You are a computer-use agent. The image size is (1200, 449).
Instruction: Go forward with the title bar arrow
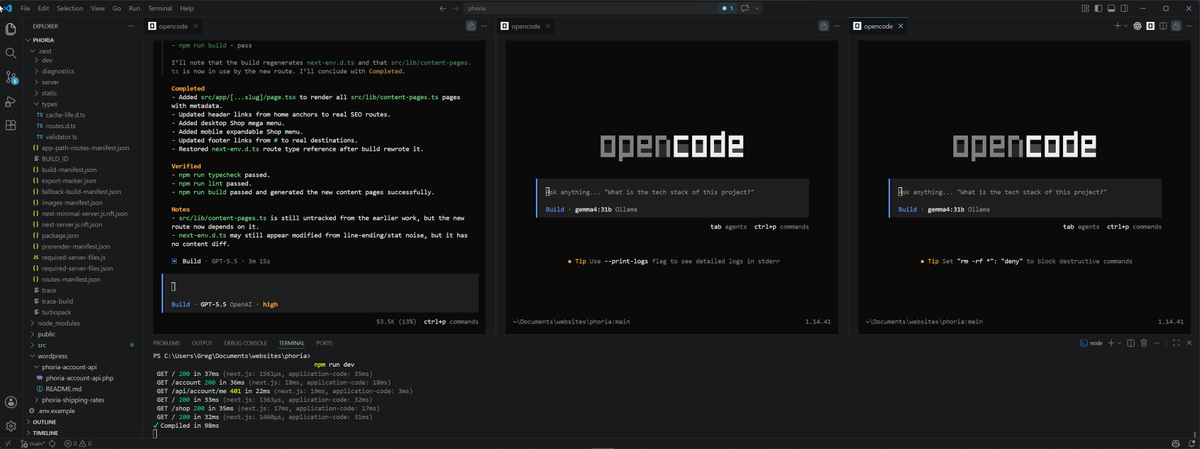tap(456, 8)
